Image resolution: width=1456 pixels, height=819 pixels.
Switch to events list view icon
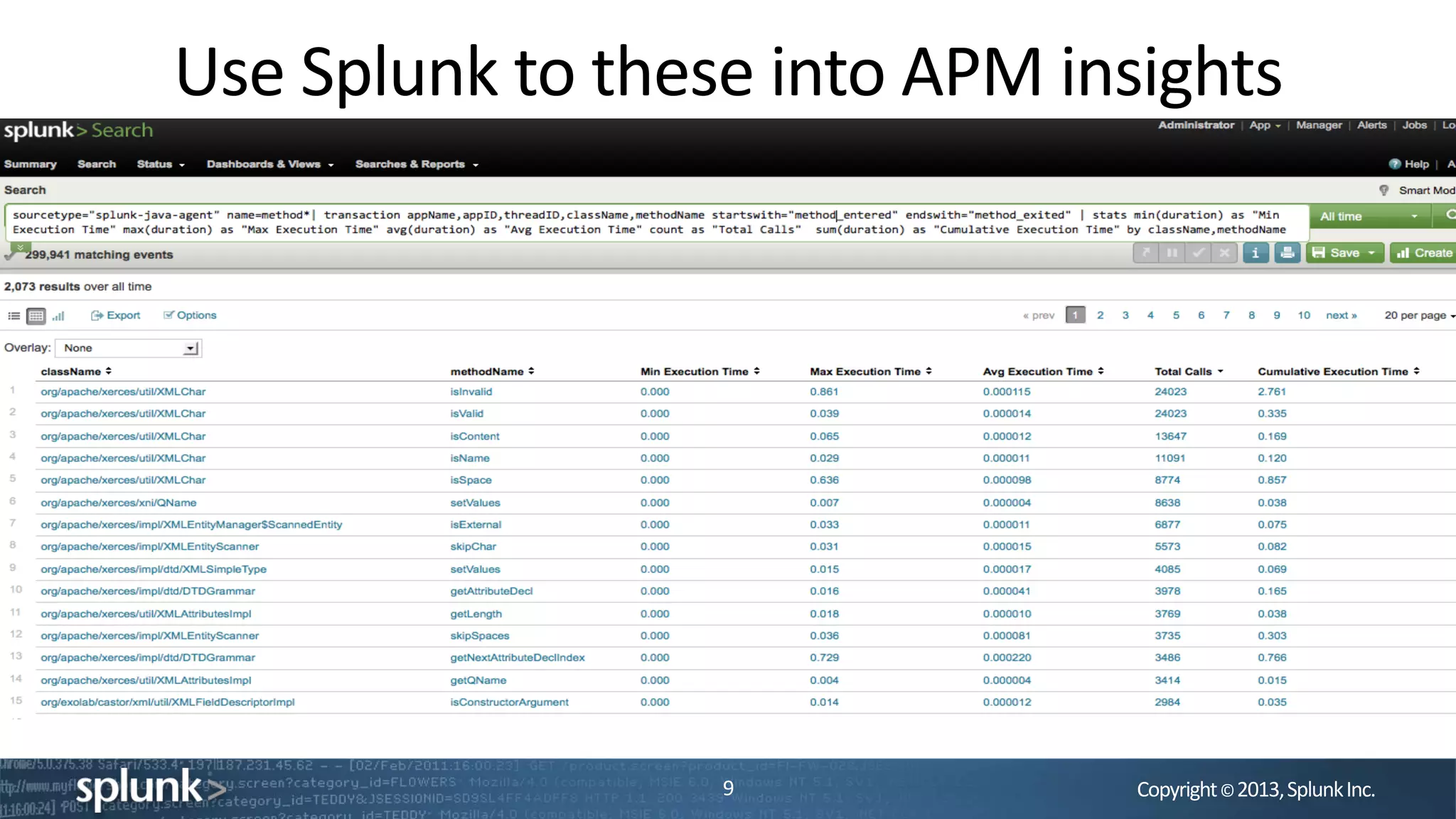(14, 316)
